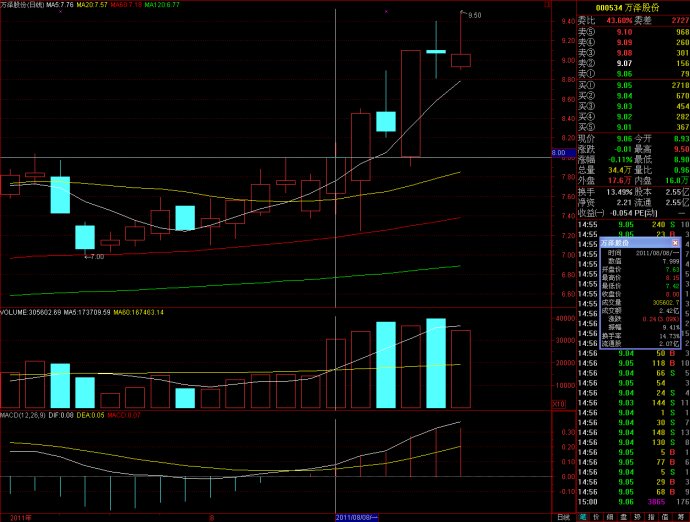The width and height of the screenshot is (690, 522).
Task: Click the 卖② ask row at 9.07
Action: (x=633, y=63)
